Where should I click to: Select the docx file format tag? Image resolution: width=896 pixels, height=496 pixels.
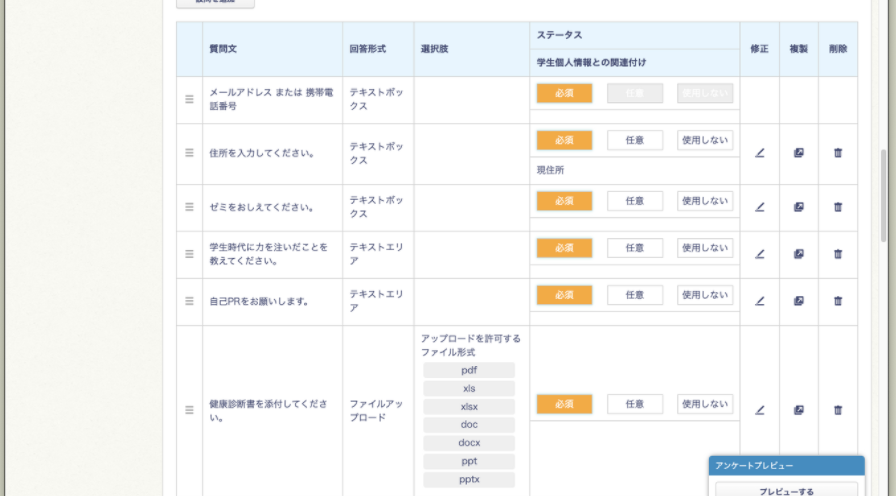pyautogui.click(x=468, y=443)
